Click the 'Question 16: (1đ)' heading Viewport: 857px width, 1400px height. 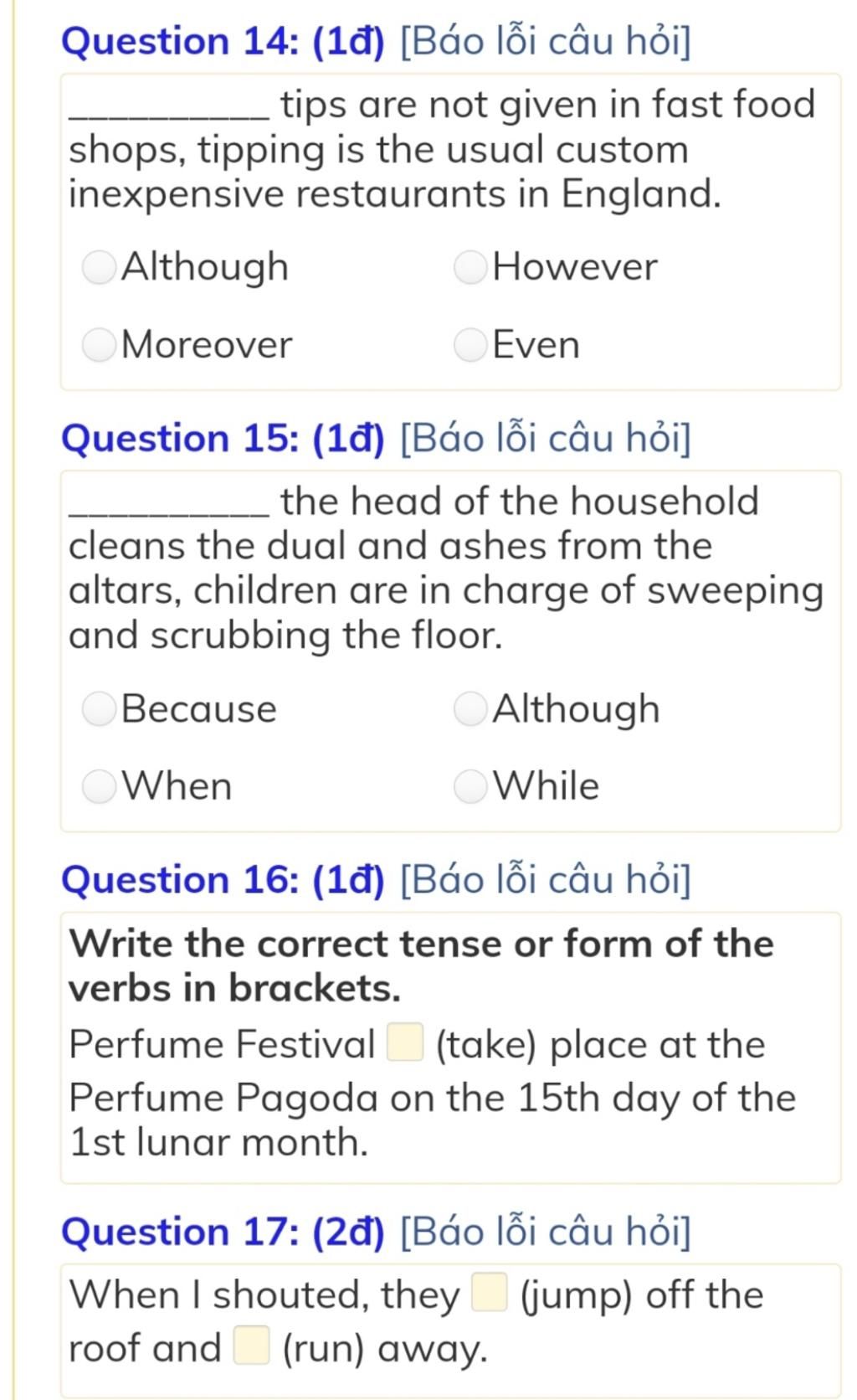(223, 879)
